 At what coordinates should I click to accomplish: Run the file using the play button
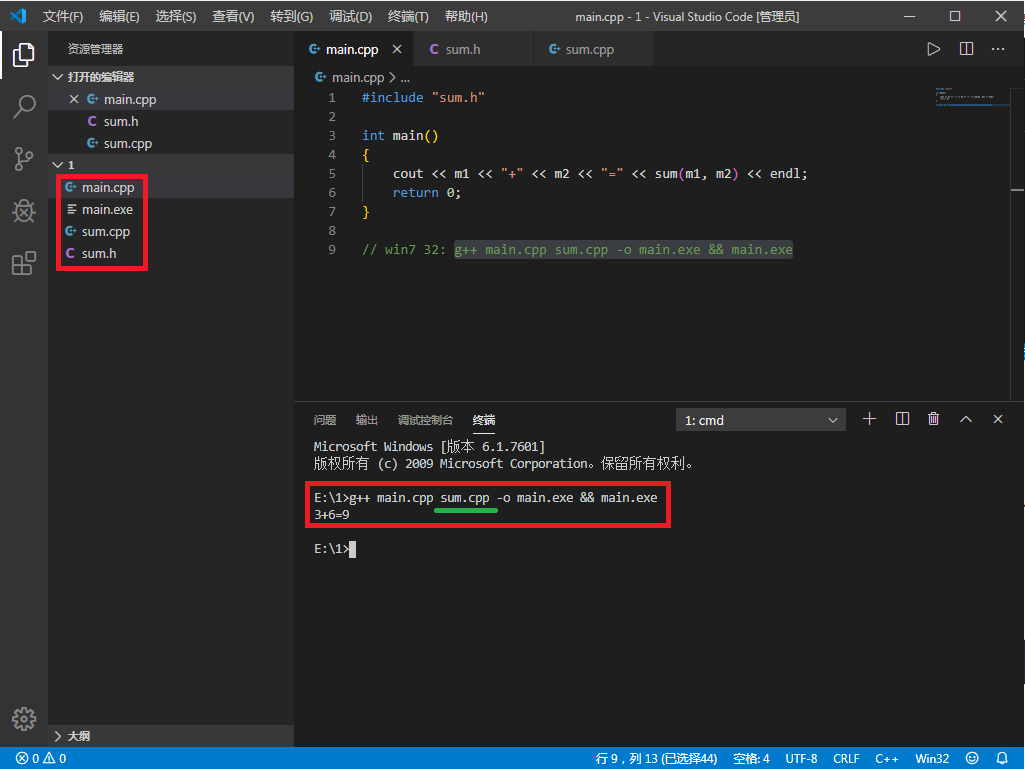tap(934, 48)
